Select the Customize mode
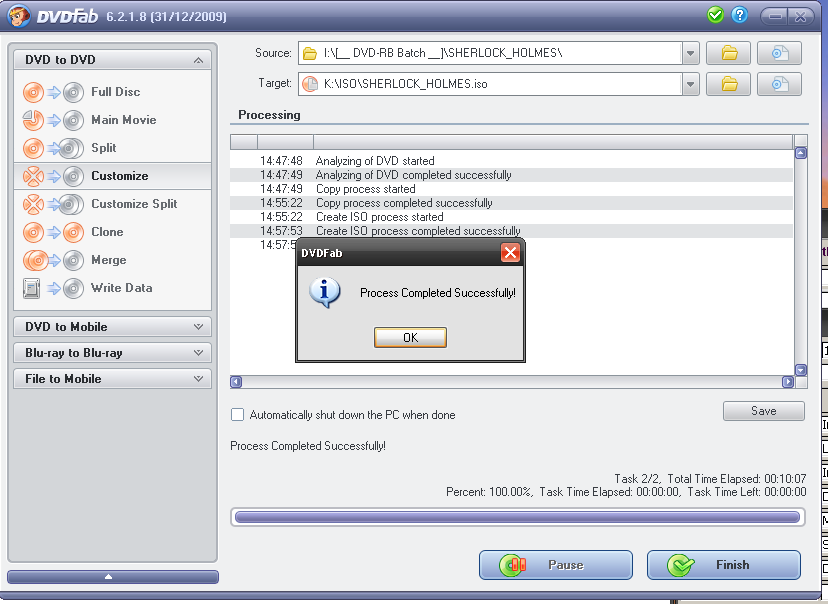The height and width of the screenshot is (604, 828). pyautogui.click(x=112, y=176)
